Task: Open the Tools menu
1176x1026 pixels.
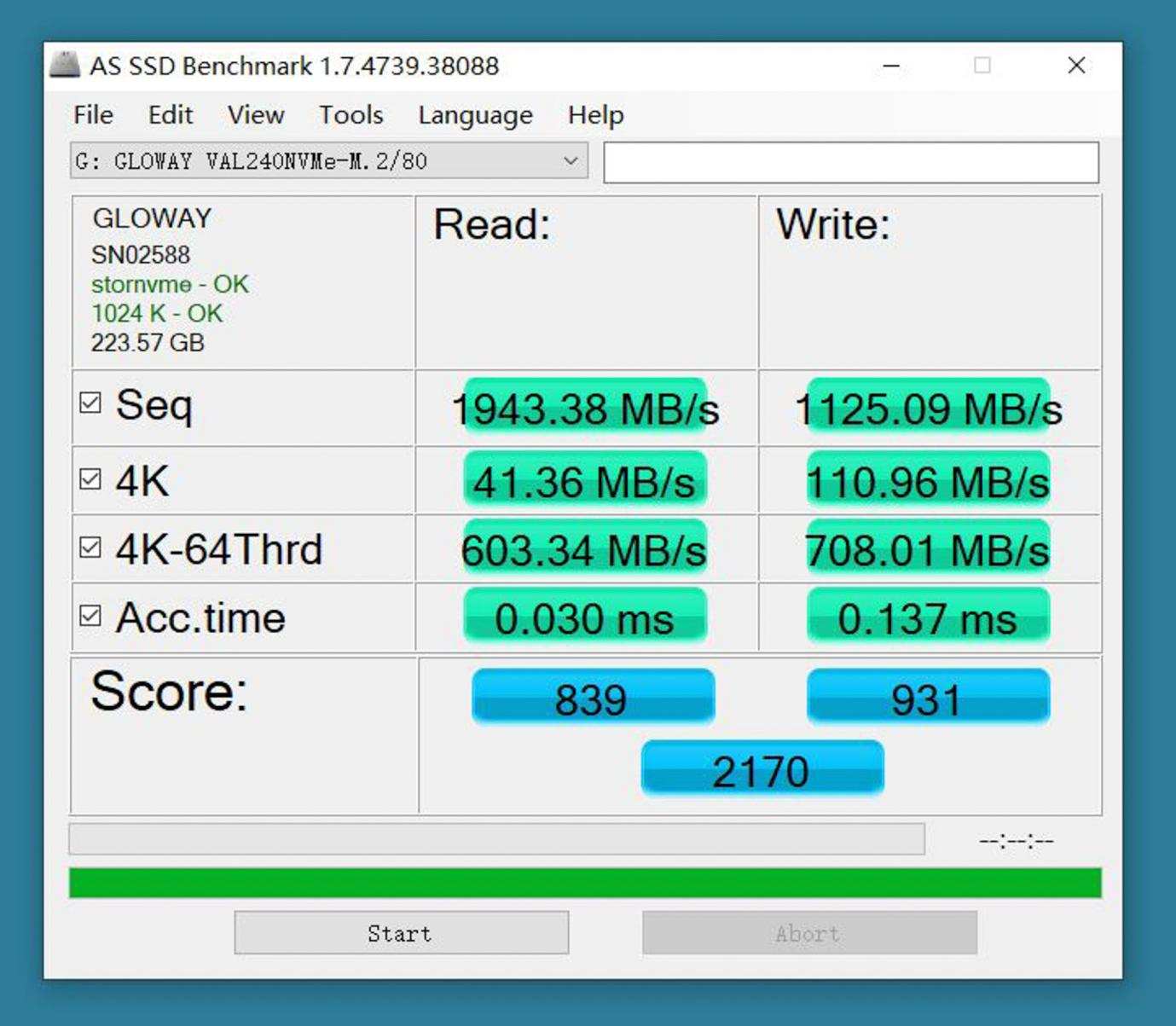Action: 350,114
